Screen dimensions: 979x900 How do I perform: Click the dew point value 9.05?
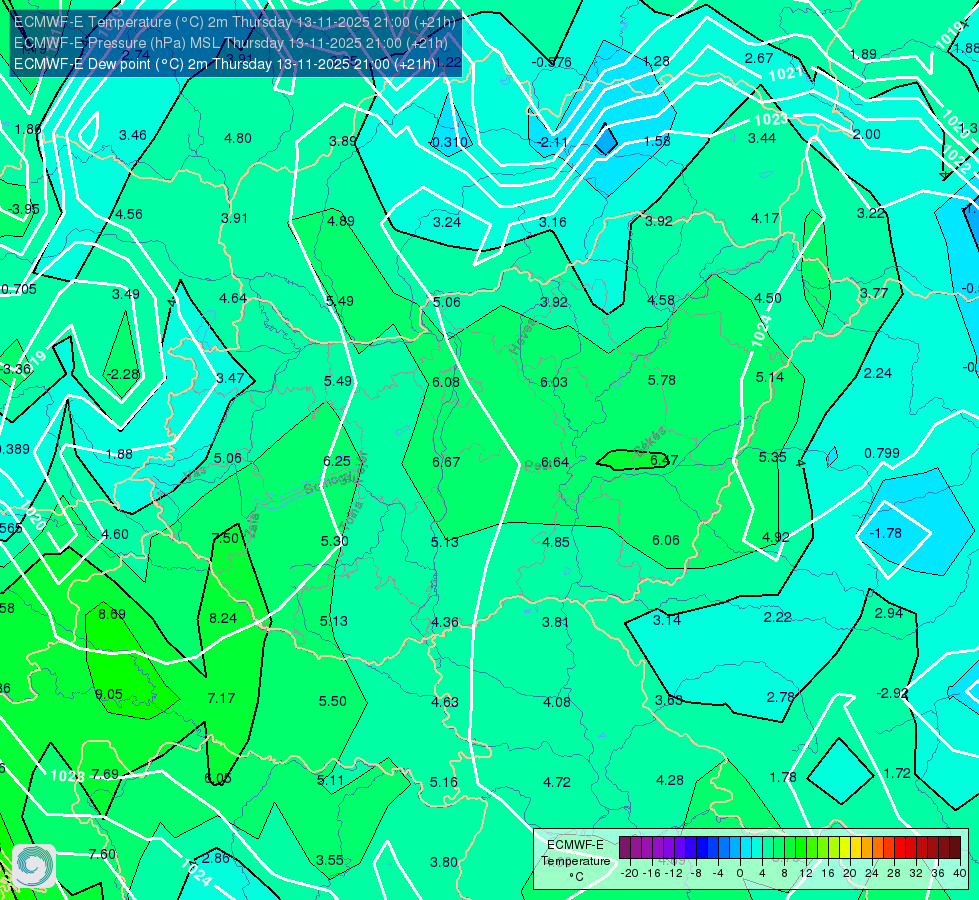click(109, 695)
